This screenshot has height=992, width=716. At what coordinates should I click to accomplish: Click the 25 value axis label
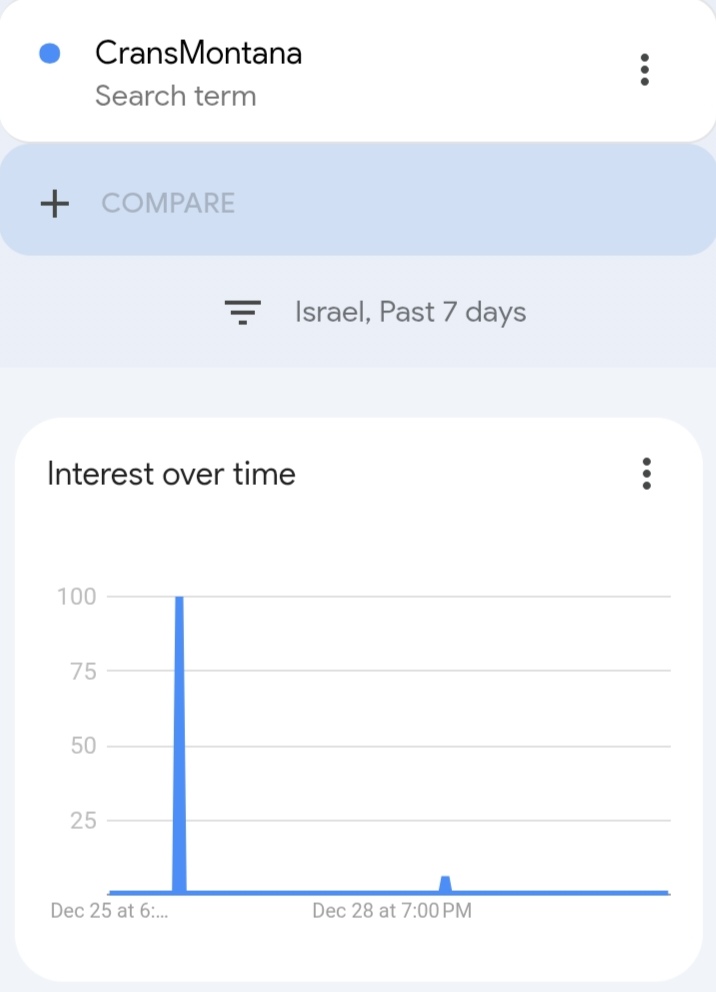[x=83, y=821]
